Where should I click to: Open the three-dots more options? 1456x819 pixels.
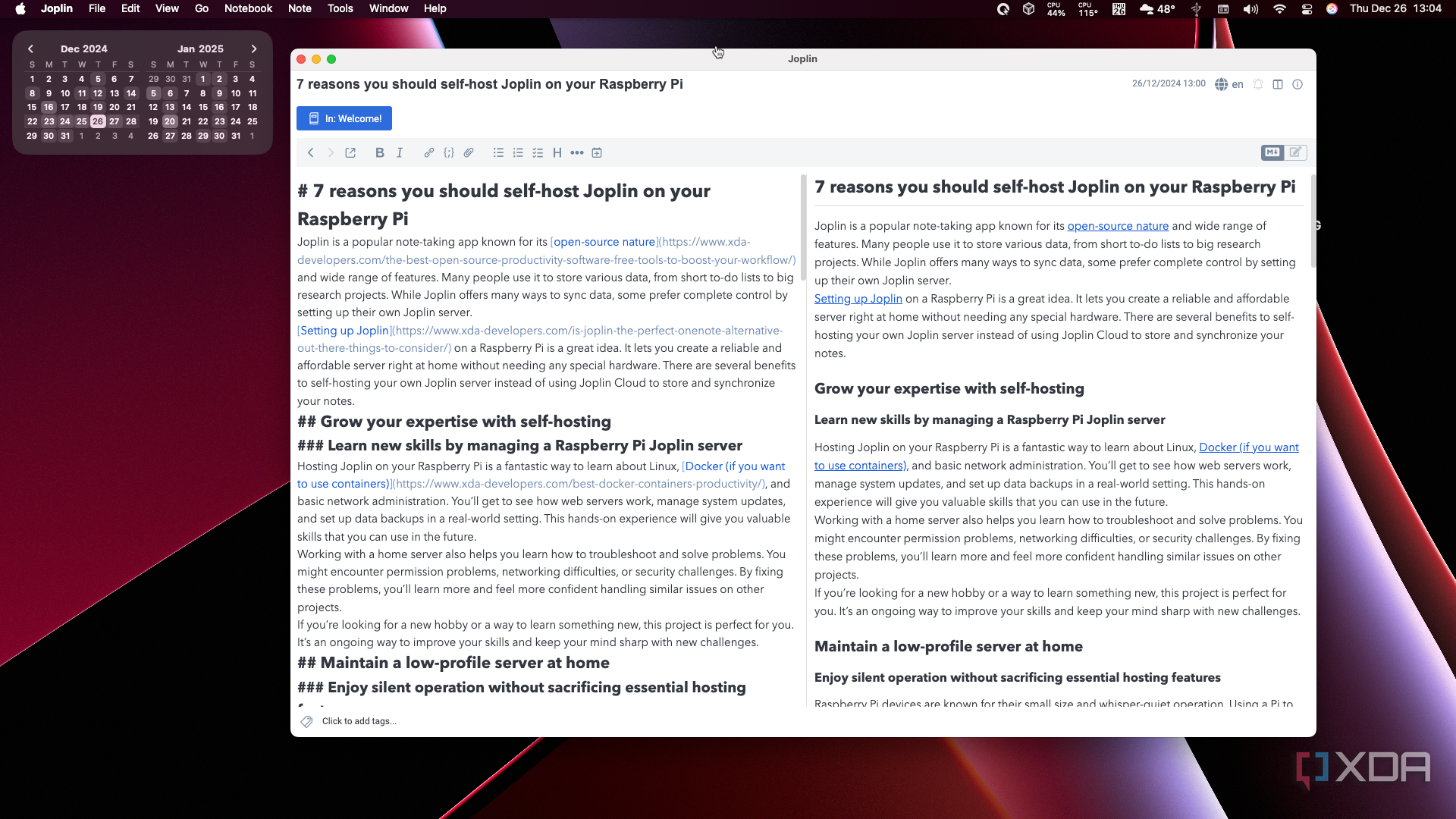click(x=577, y=152)
